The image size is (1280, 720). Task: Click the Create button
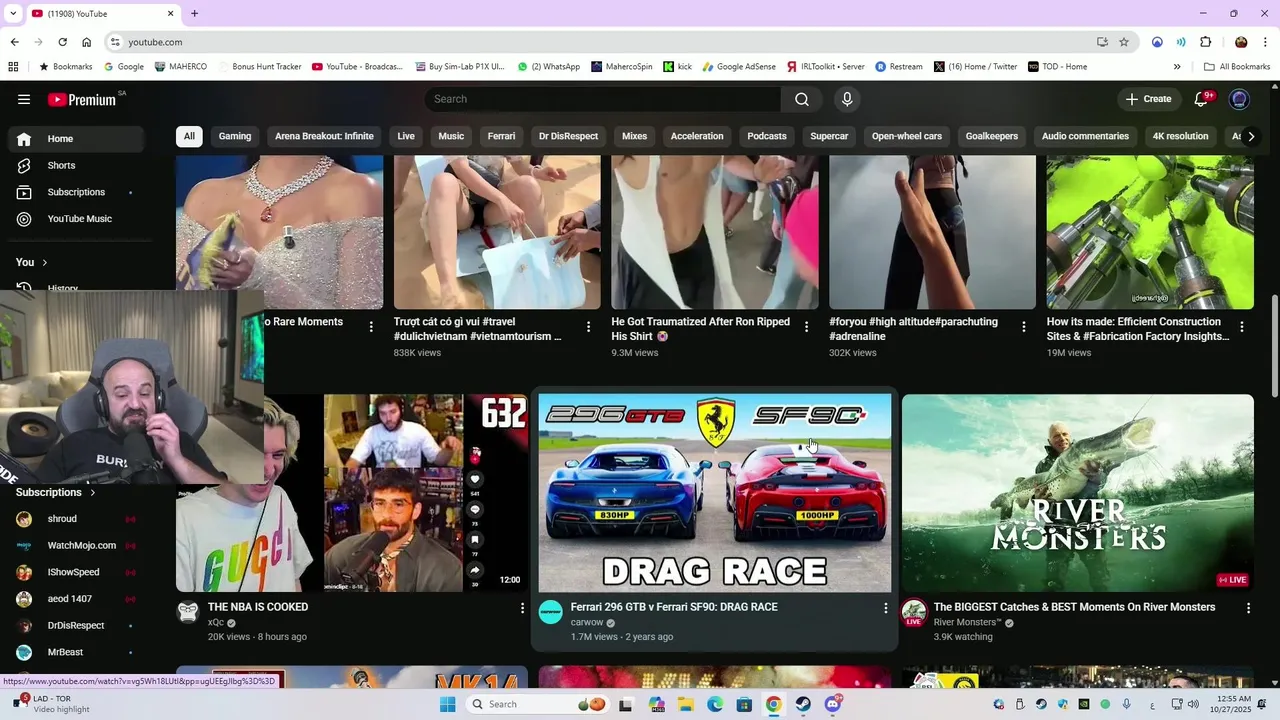point(1148,99)
